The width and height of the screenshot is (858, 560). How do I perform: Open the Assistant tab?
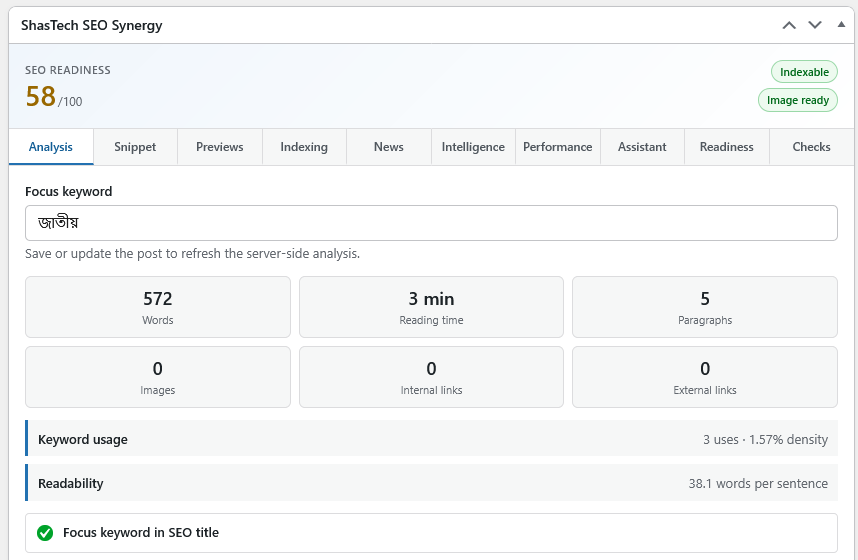click(642, 147)
